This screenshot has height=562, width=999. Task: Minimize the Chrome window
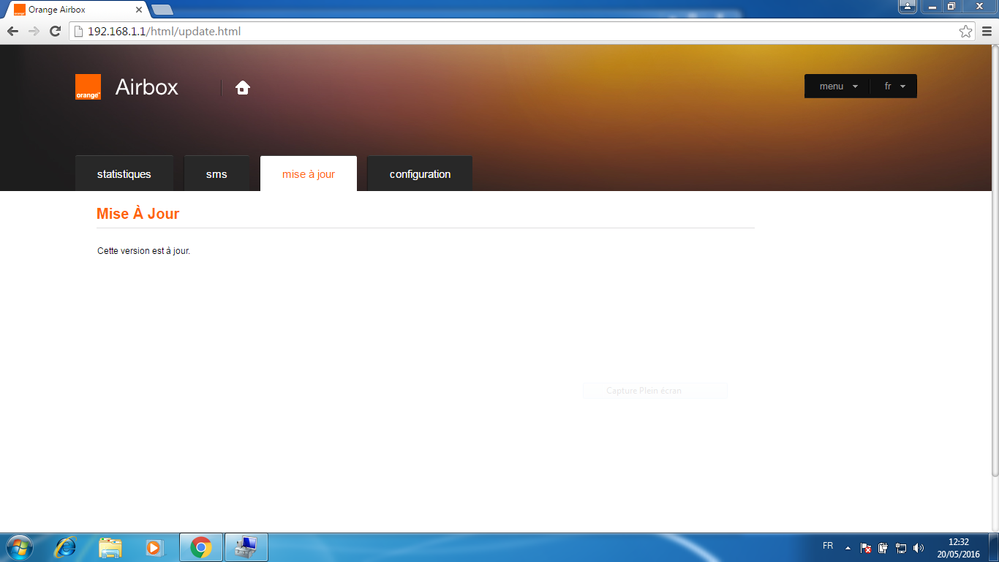932,6
